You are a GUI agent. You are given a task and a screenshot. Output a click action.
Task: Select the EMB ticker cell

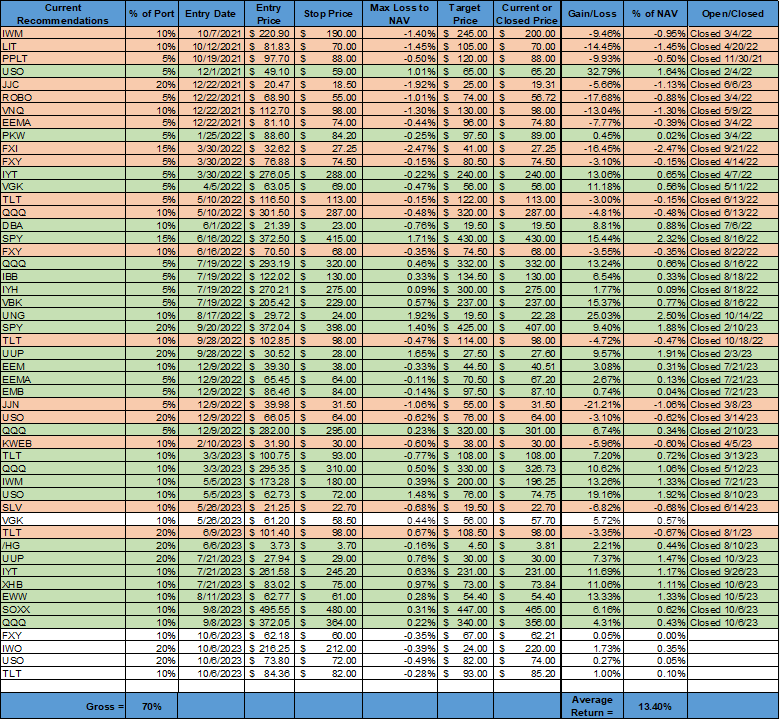[63, 392]
